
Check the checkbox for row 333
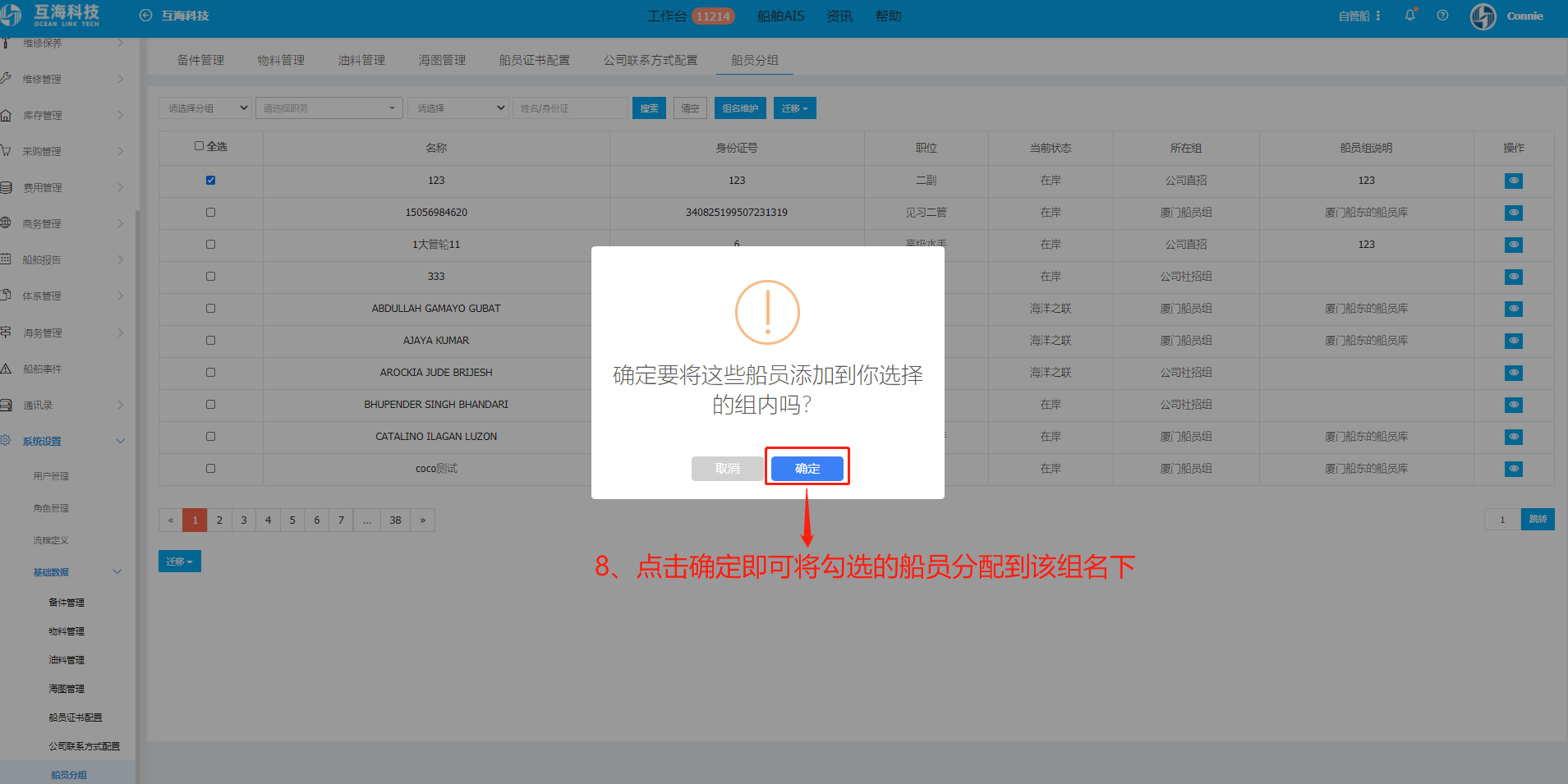coord(210,276)
